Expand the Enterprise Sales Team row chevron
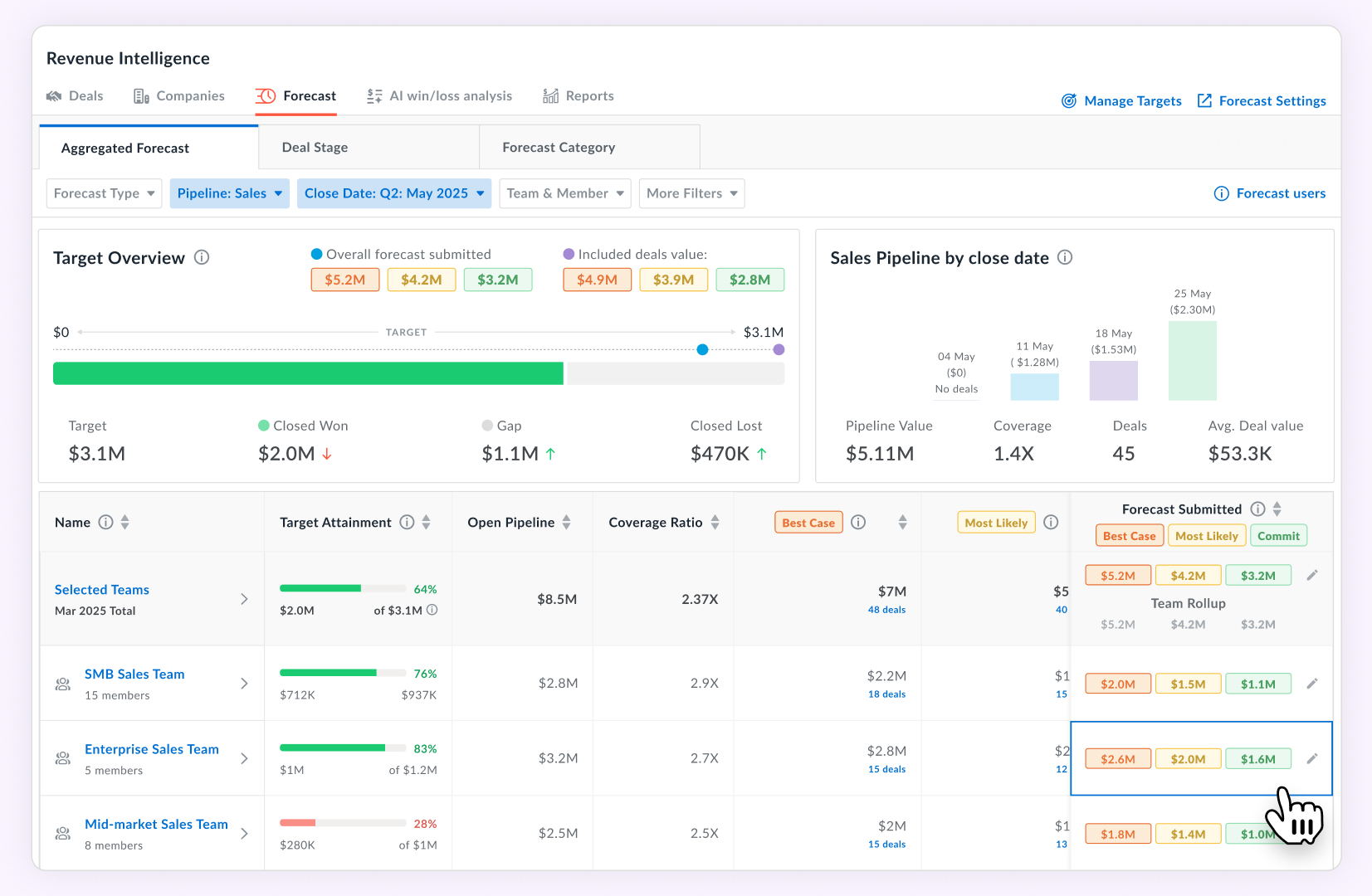 (x=244, y=758)
